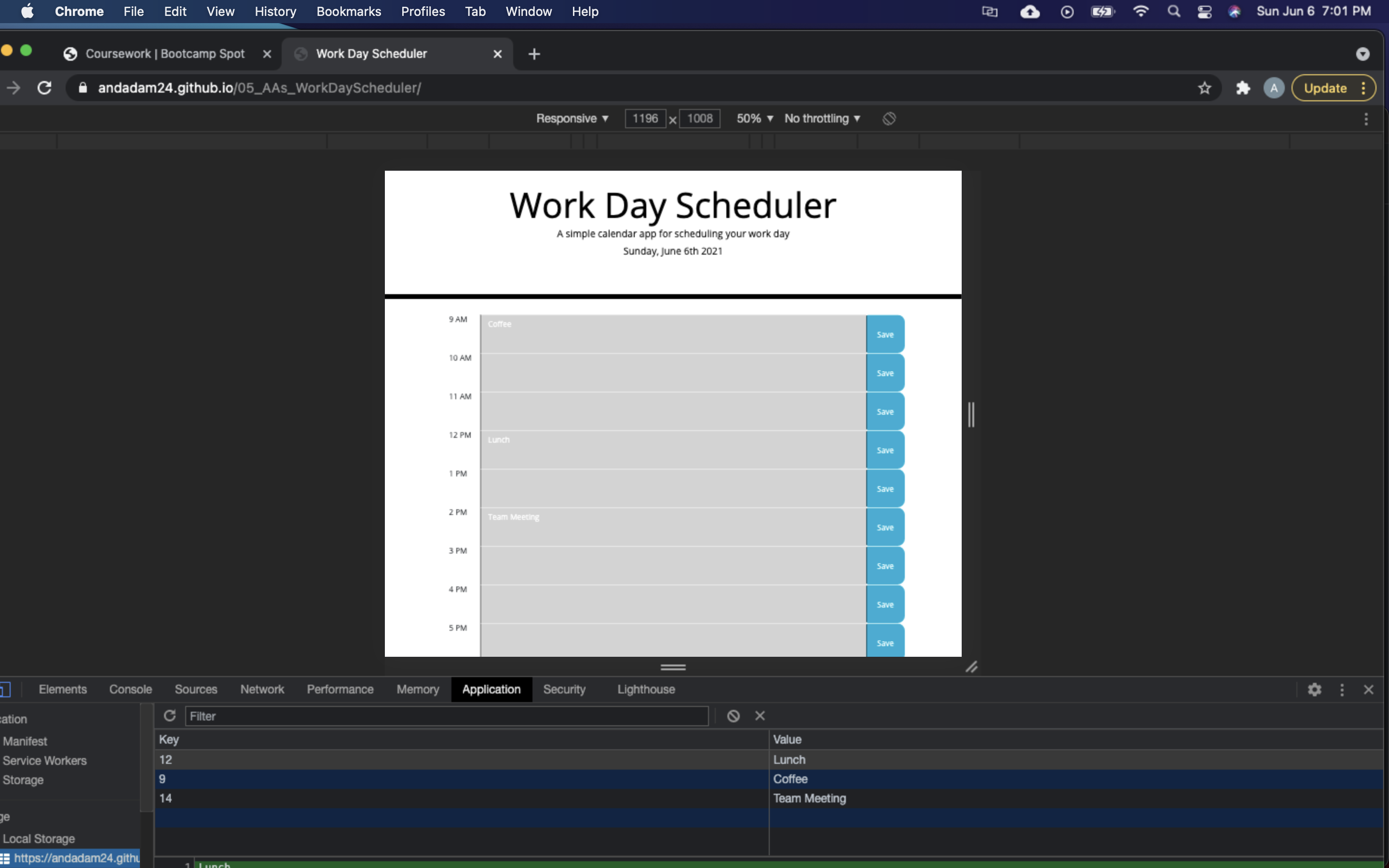
Task: Select the Service Workers sidebar entry
Action: (x=45, y=760)
